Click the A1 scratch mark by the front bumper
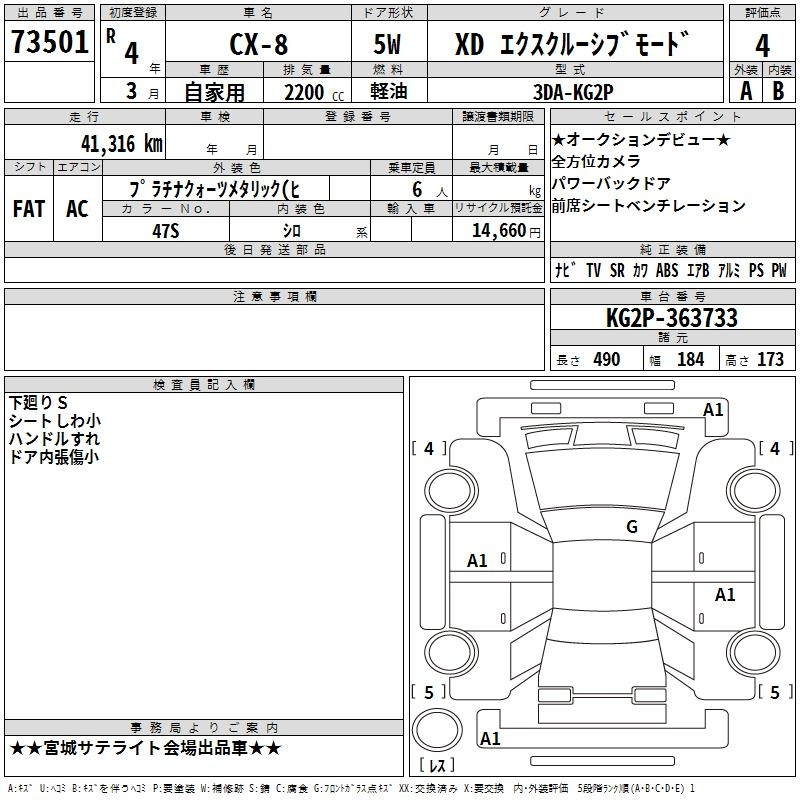Screen dimensions: 800x800 [x=712, y=409]
